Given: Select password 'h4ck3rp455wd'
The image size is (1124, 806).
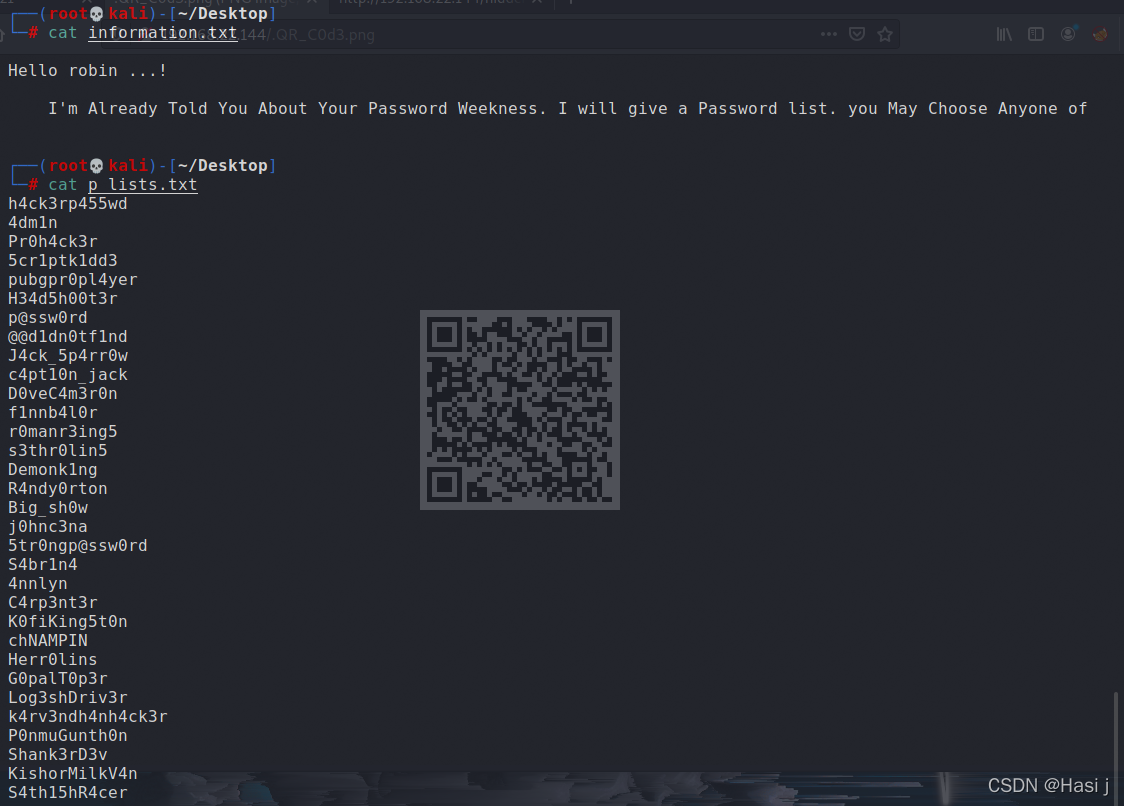Looking at the screenshot, I should click(x=67, y=204).
